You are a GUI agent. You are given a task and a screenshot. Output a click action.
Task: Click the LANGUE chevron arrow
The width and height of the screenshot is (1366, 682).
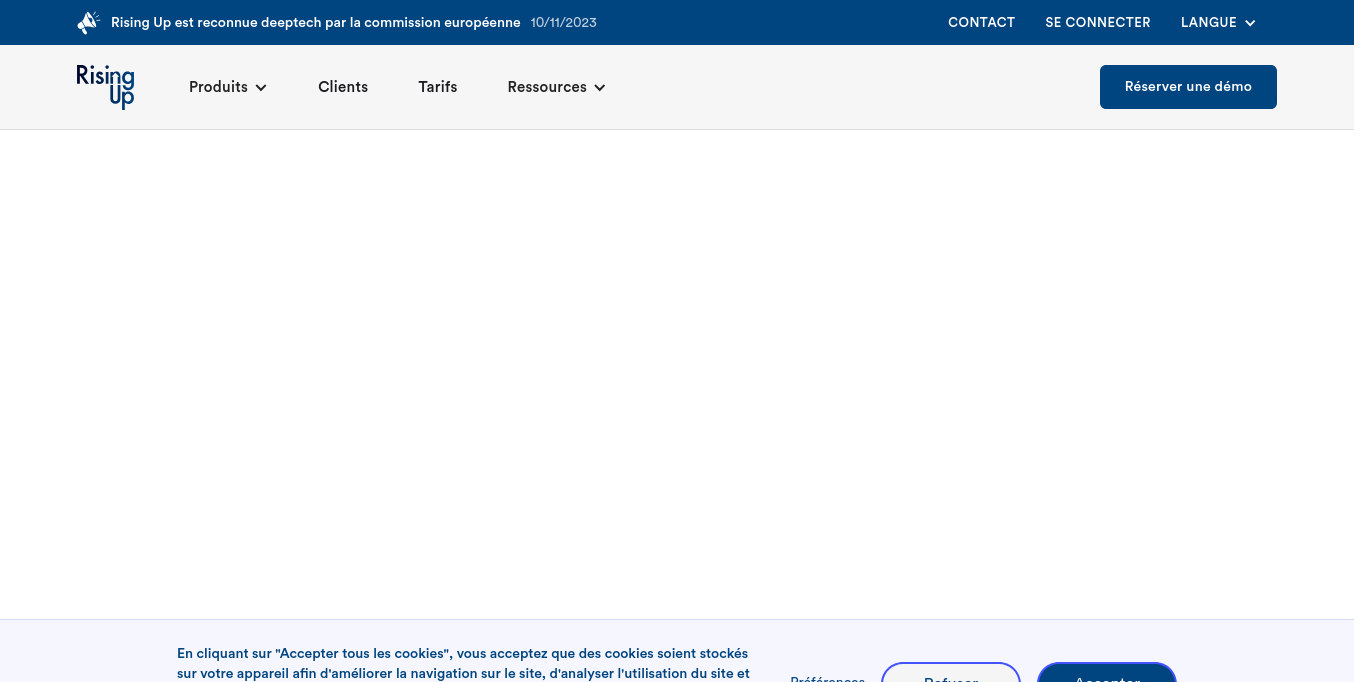(x=1250, y=23)
